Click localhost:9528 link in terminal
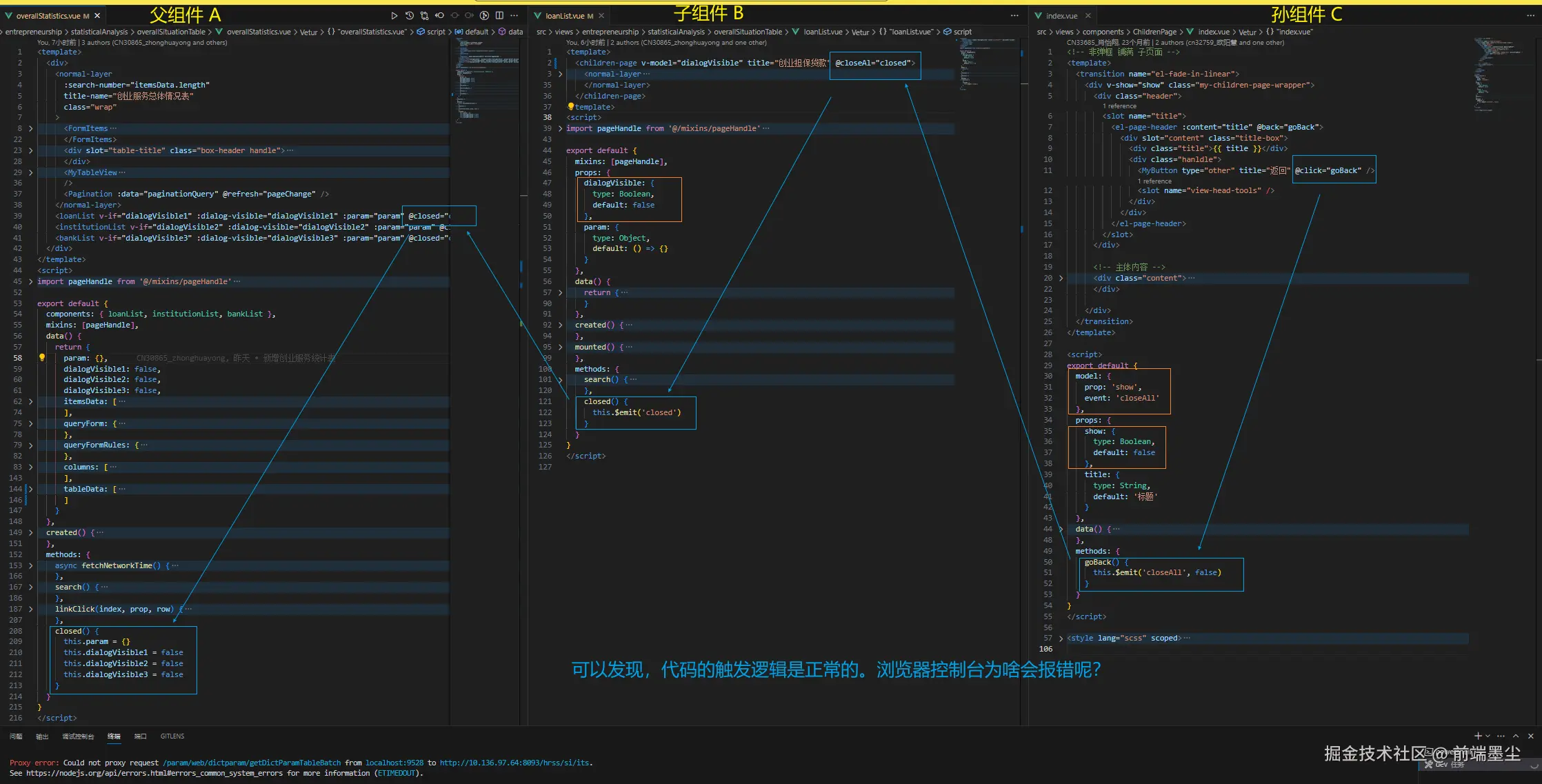 [x=394, y=763]
